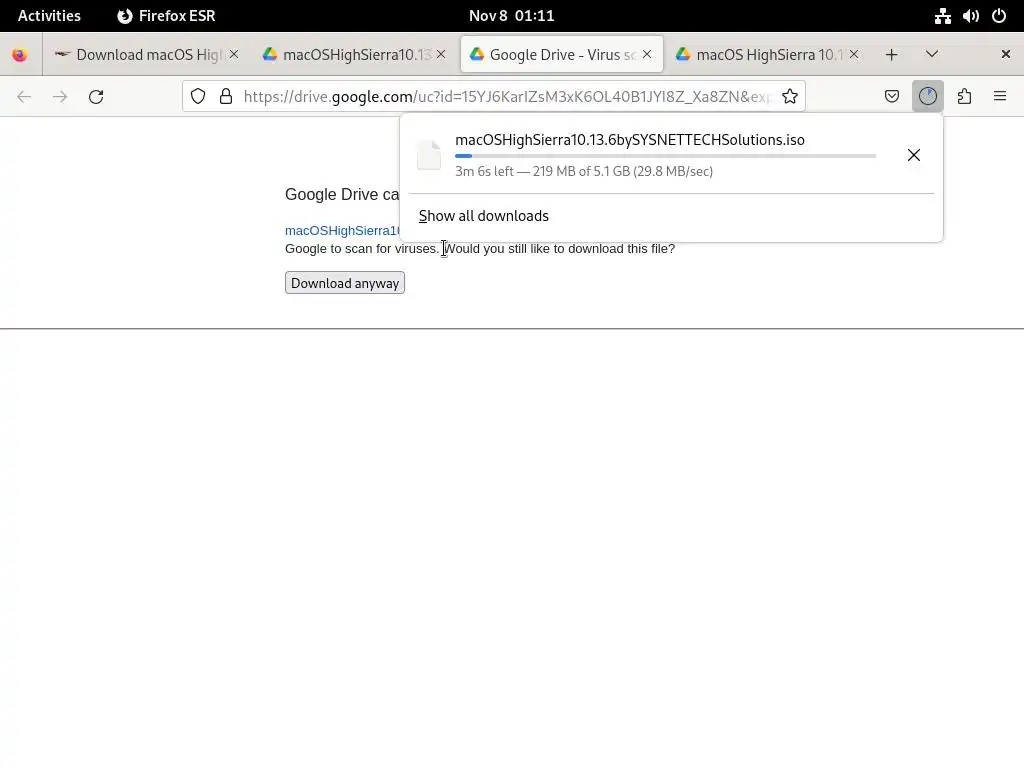1024x768 pixels.
Task: Go back to the previous page
Action: click(x=24, y=97)
